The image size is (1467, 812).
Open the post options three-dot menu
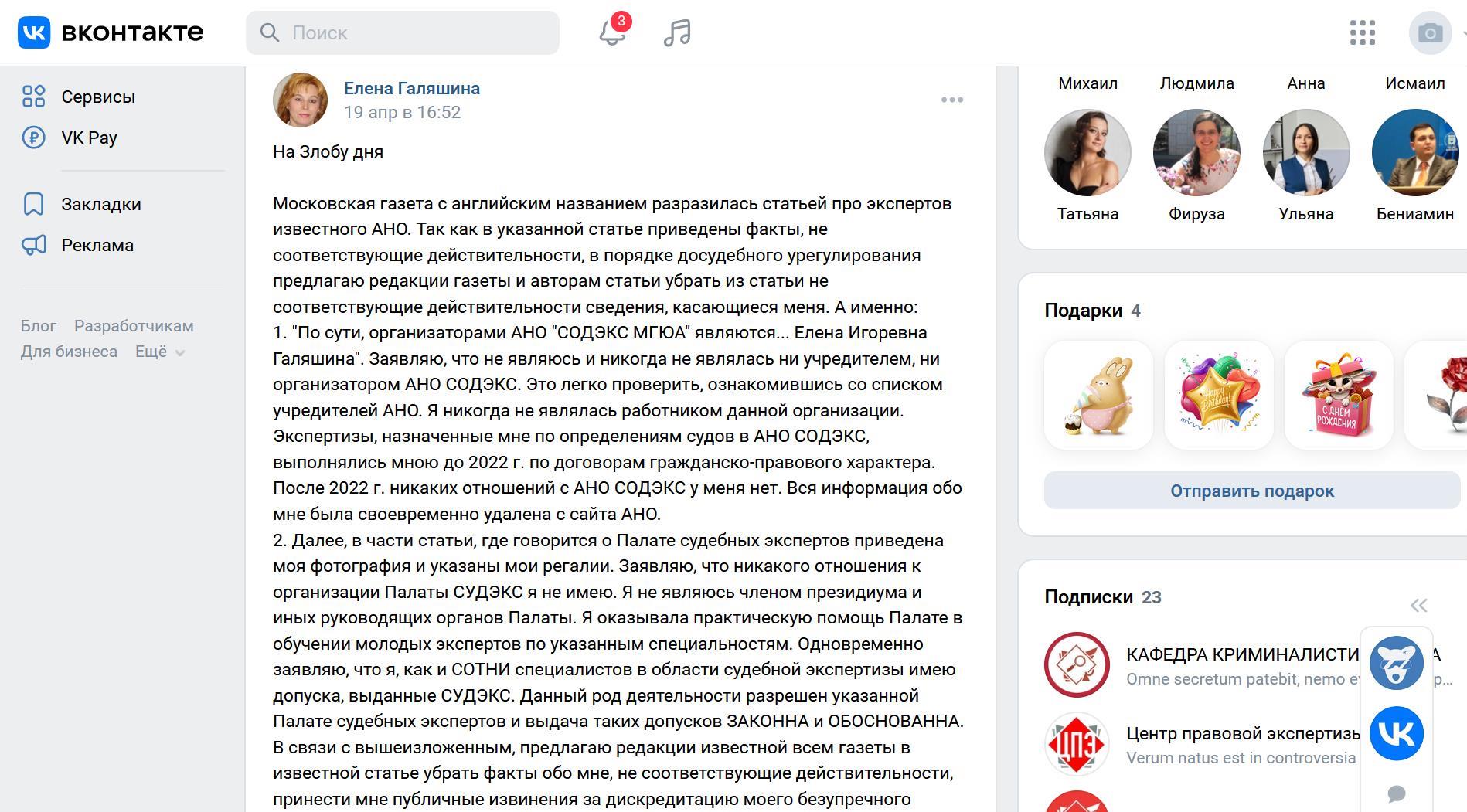click(x=952, y=100)
